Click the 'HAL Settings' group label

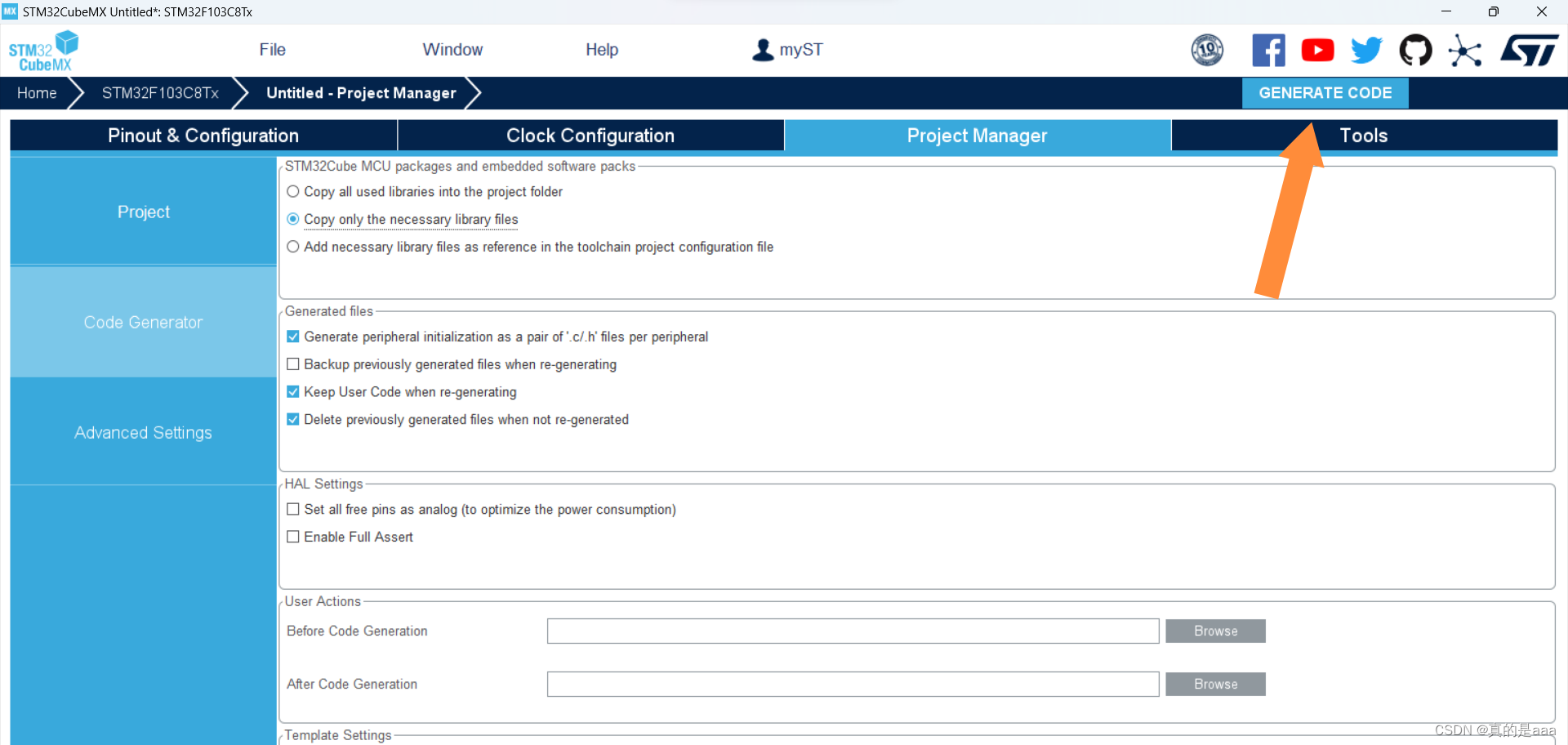click(x=323, y=484)
